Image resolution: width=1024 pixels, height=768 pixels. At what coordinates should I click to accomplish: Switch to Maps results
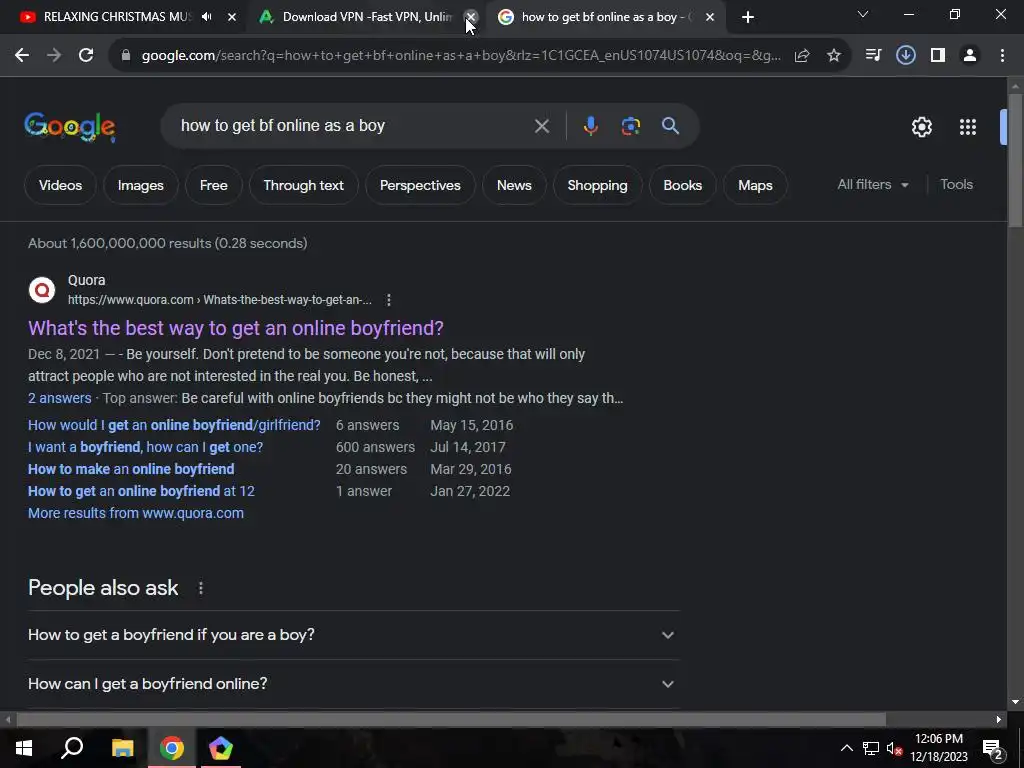coord(755,185)
